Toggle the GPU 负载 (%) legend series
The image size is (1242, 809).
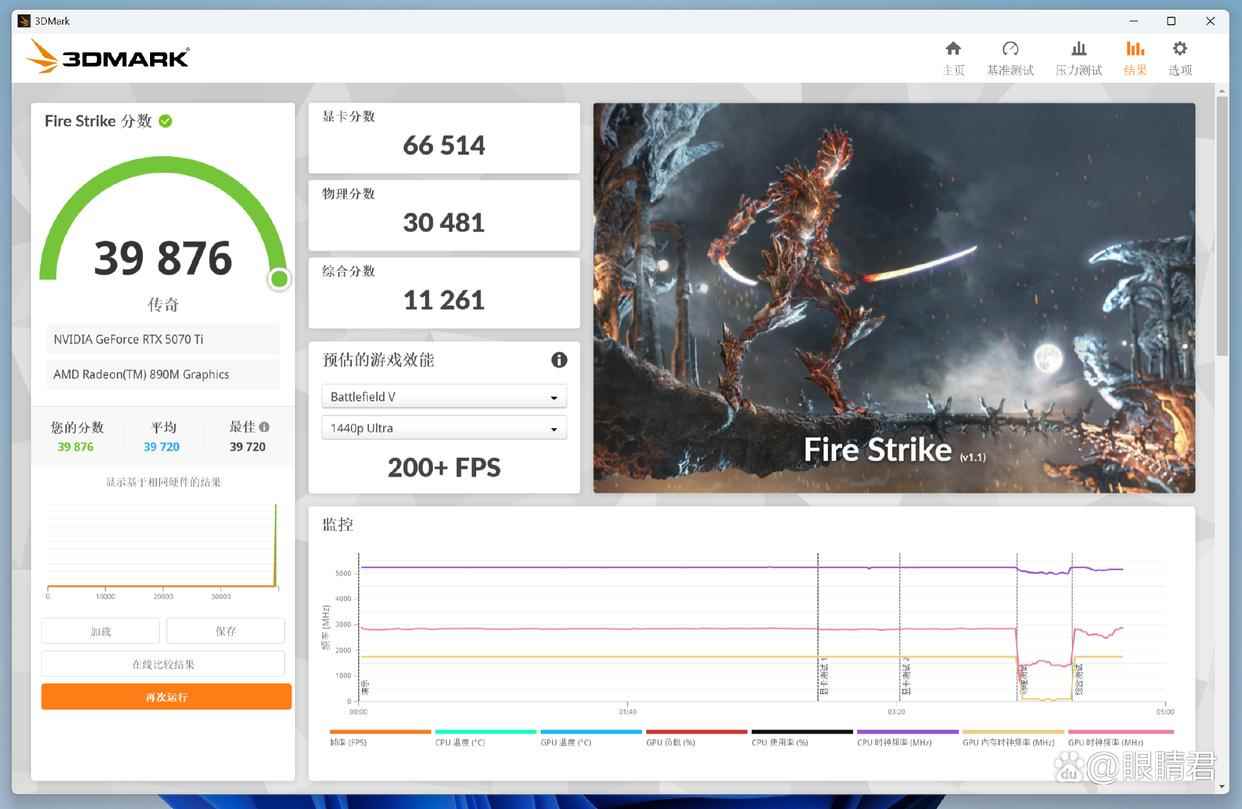click(x=697, y=738)
